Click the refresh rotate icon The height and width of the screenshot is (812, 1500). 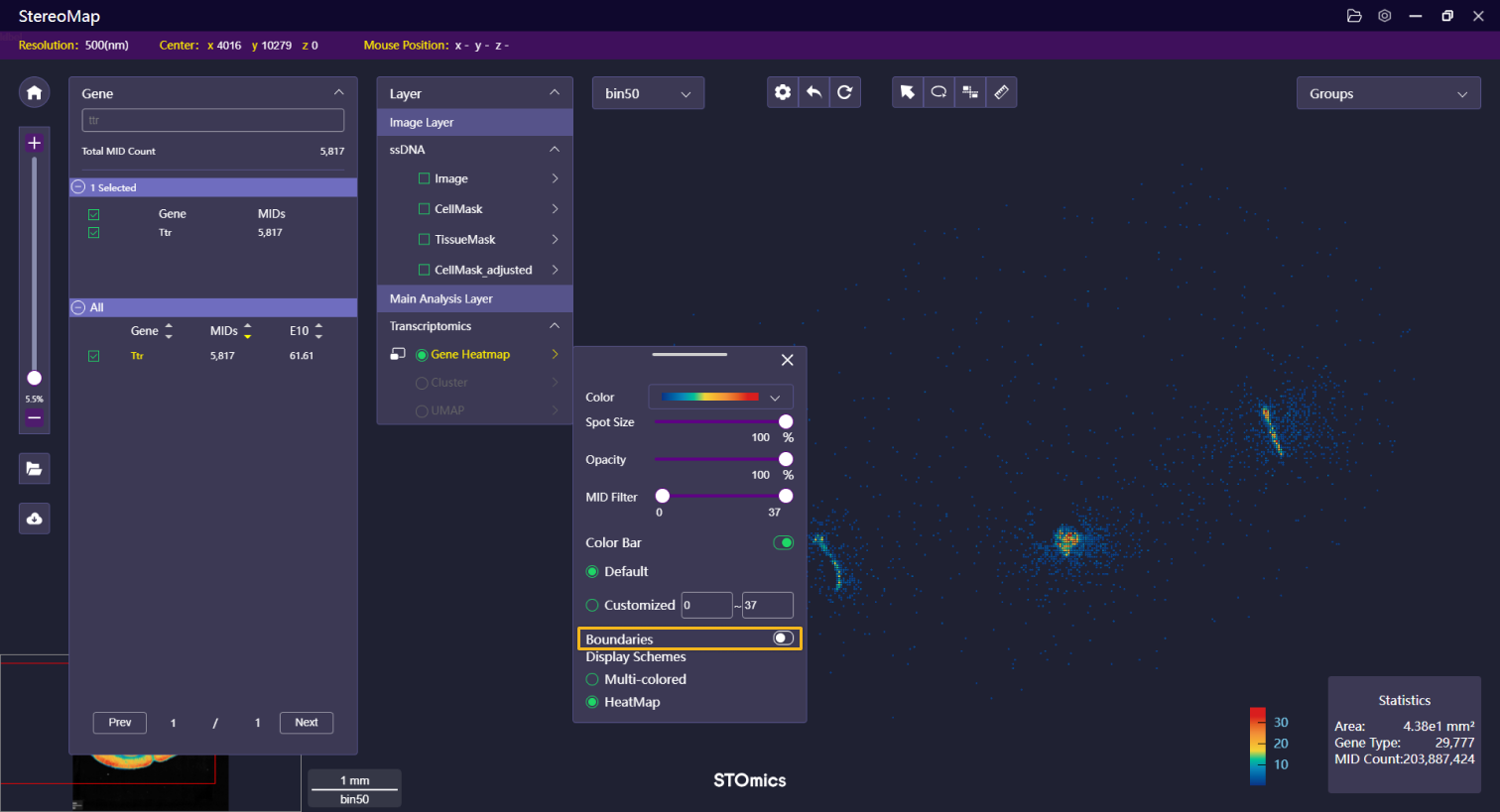(x=844, y=92)
